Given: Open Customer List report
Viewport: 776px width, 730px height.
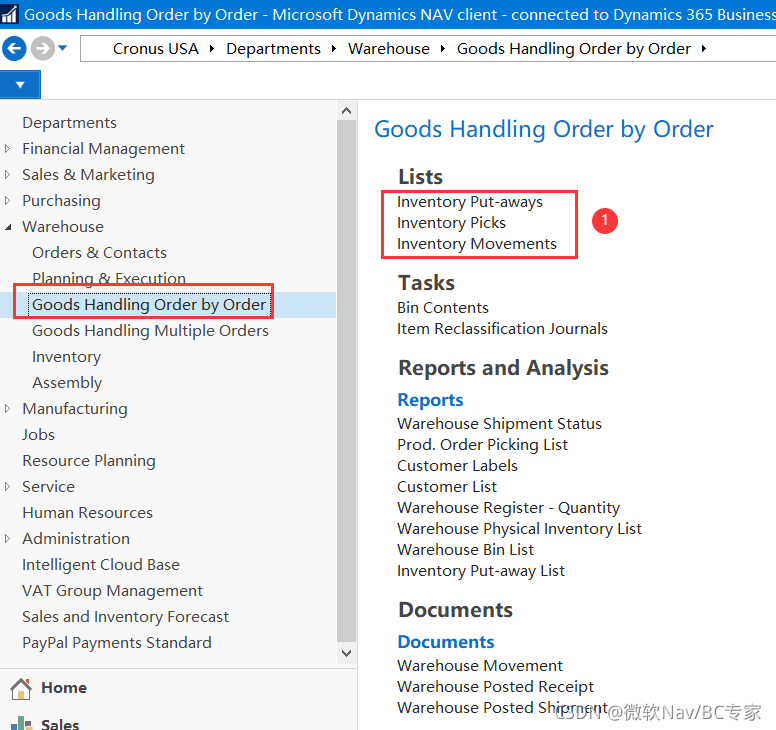Looking at the screenshot, I should (x=446, y=487).
